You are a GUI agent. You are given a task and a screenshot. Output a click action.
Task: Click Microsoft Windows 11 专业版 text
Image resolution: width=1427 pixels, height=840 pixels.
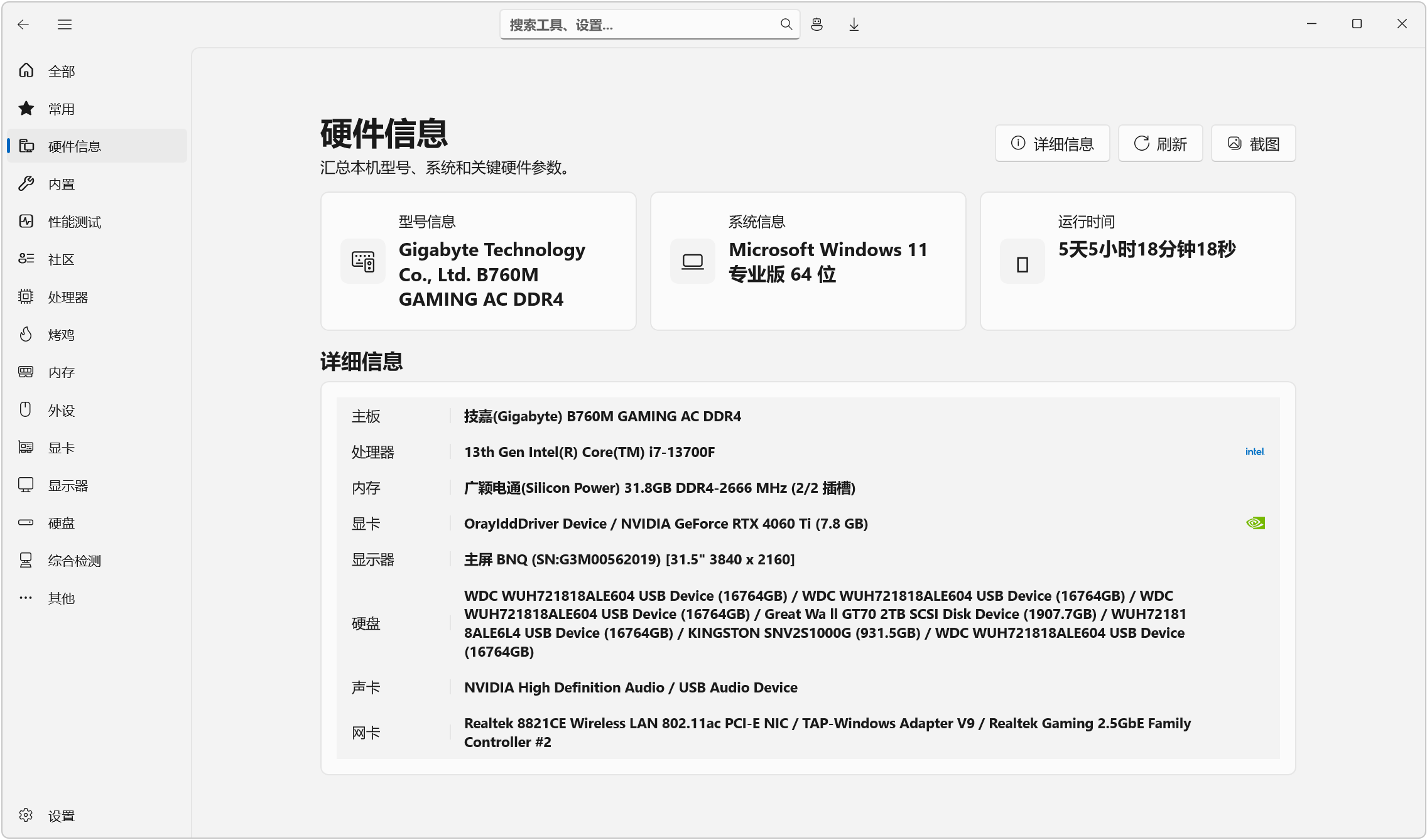828,262
